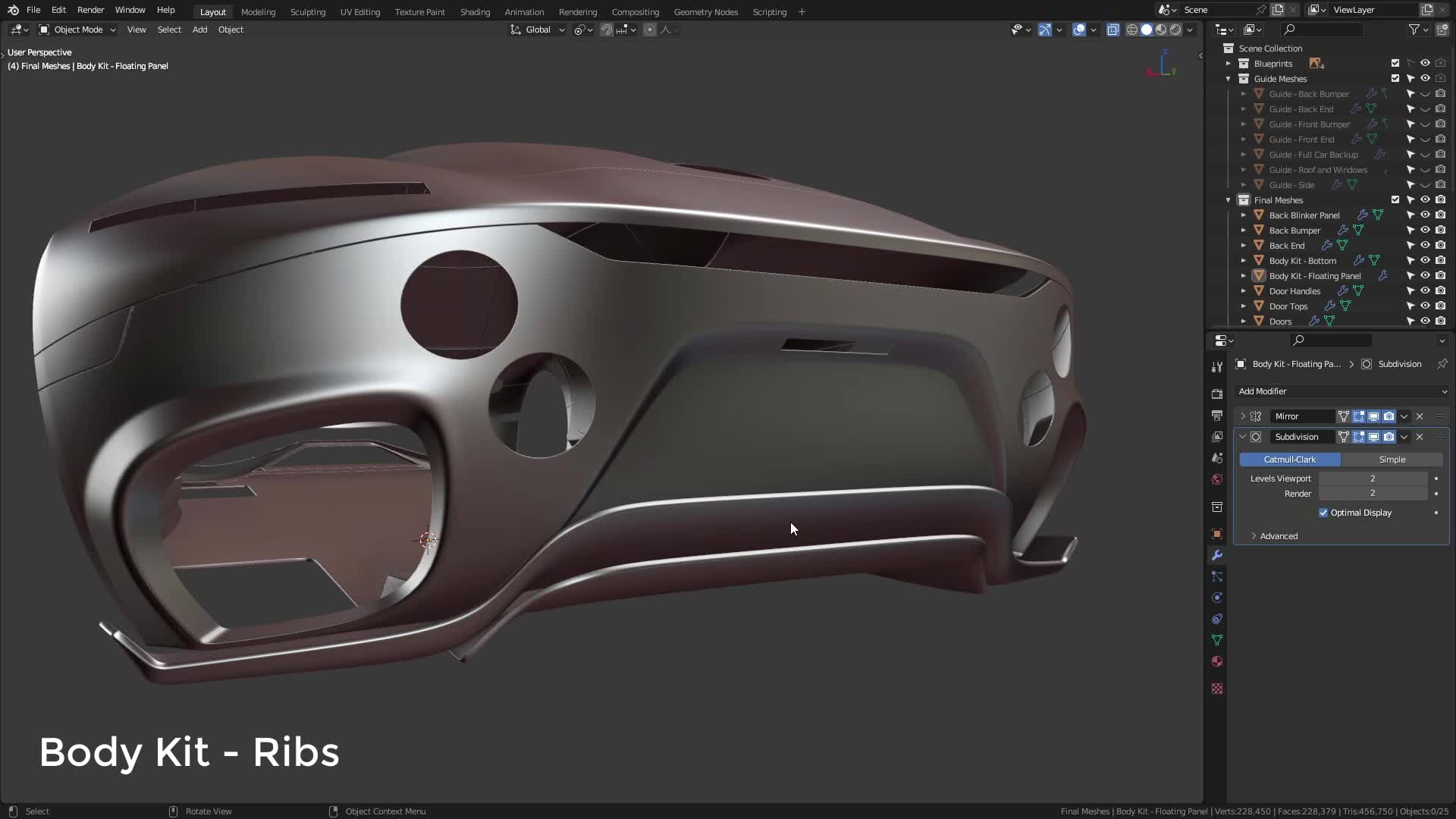Toggle Subdivision modifier edit mode display
The height and width of the screenshot is (819, 1456).
tap(1358, 437)
